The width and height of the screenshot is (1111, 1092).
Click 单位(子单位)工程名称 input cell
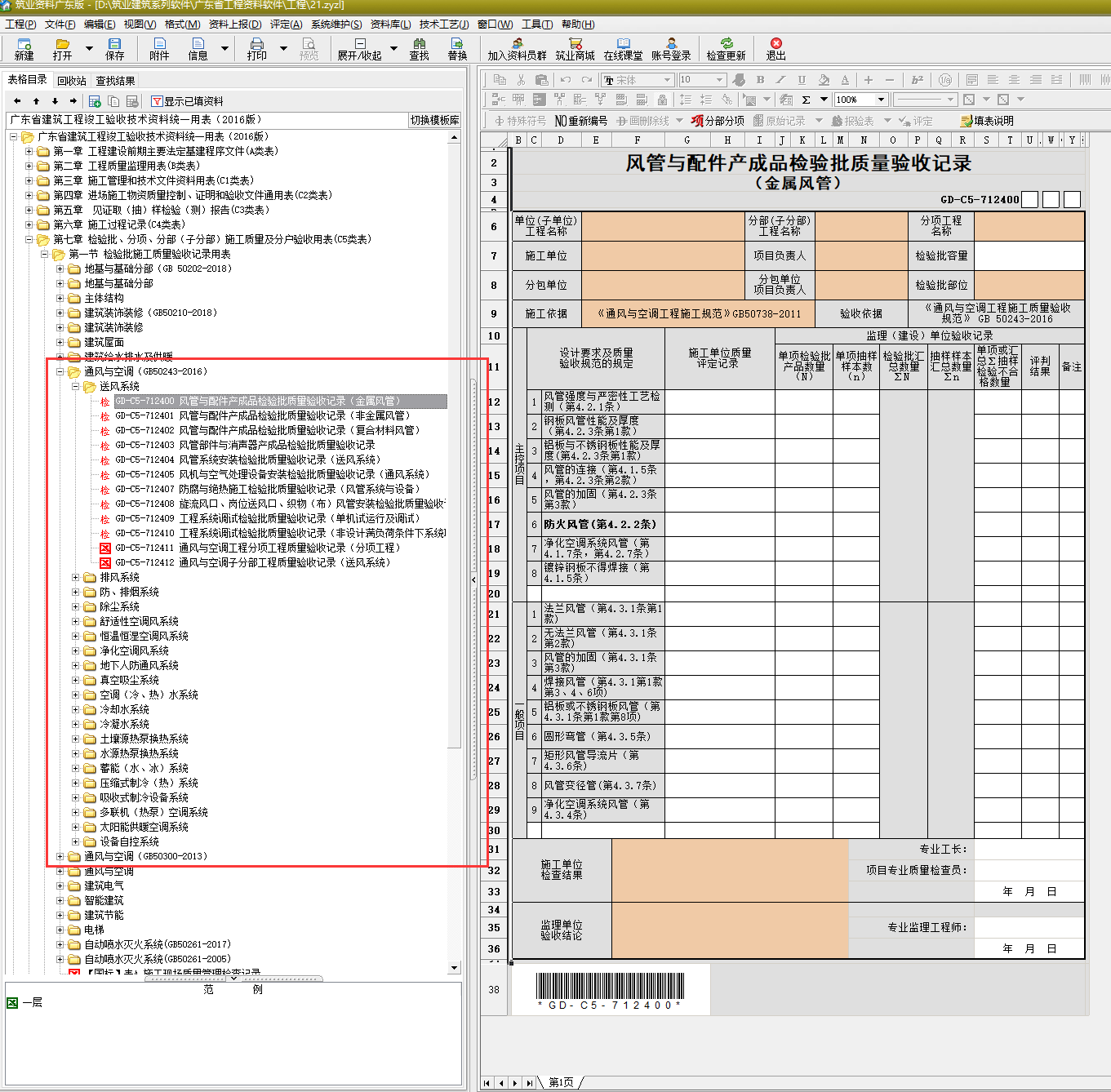pyautogui.click(x=663, y=226)
